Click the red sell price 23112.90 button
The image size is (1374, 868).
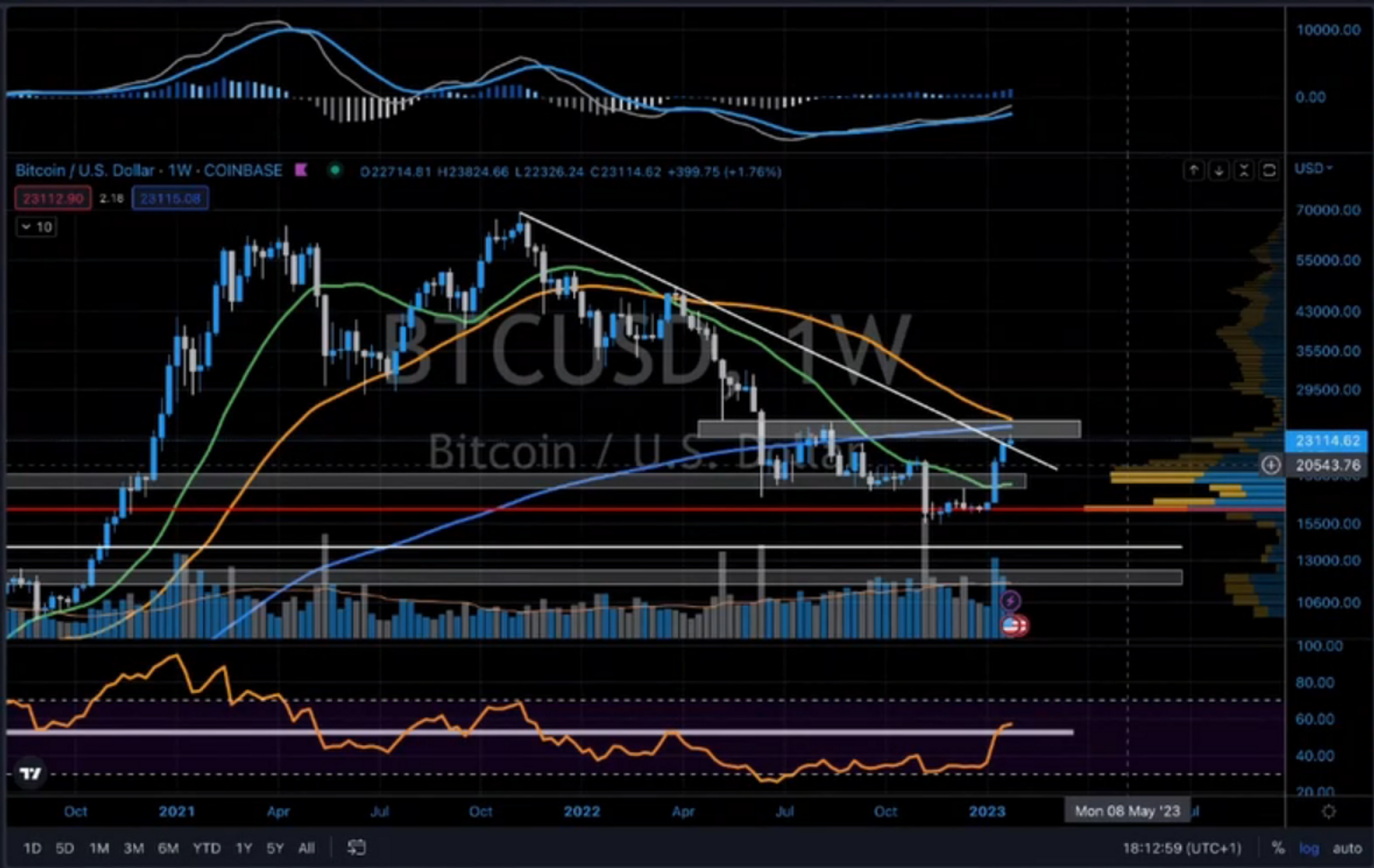(53, 198)
